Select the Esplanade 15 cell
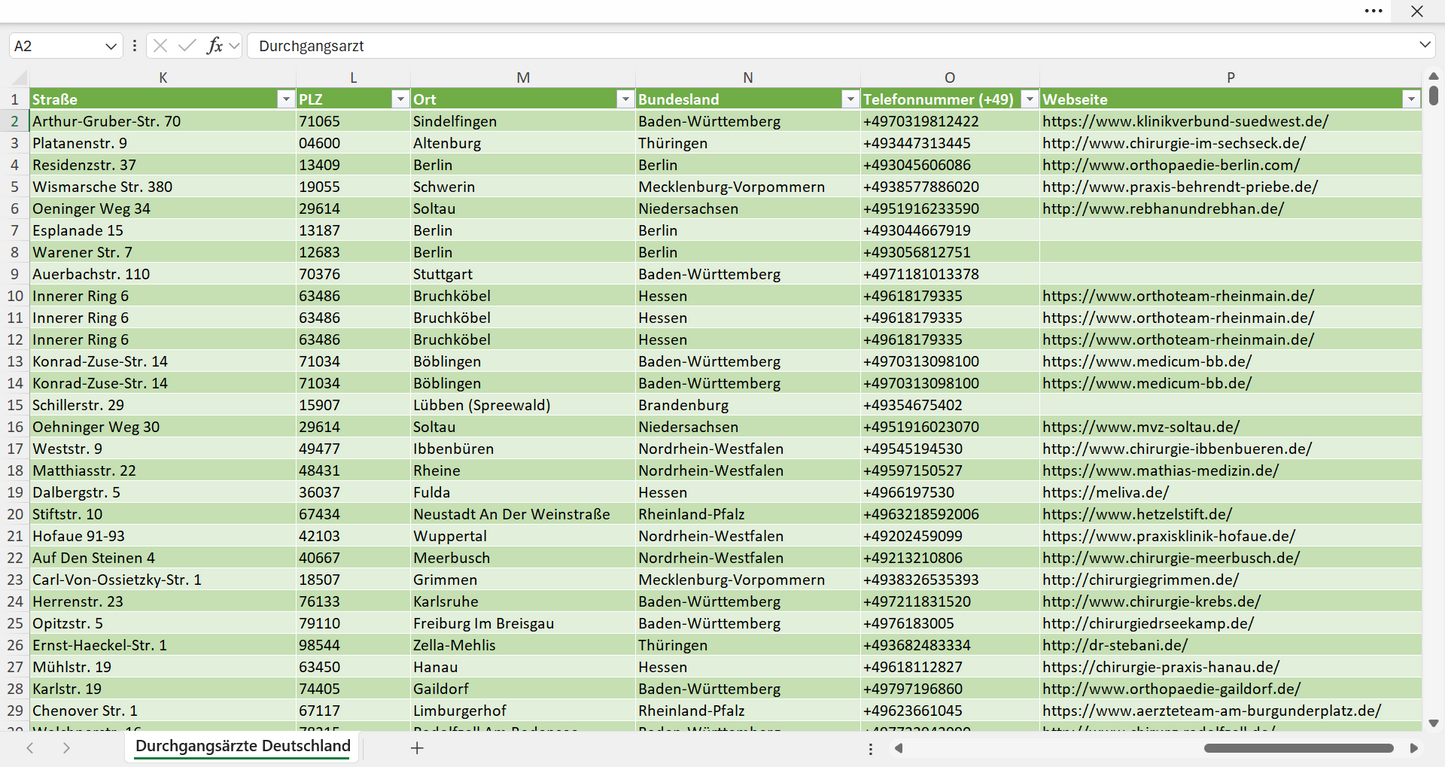1445x767 pixels. 163,230
